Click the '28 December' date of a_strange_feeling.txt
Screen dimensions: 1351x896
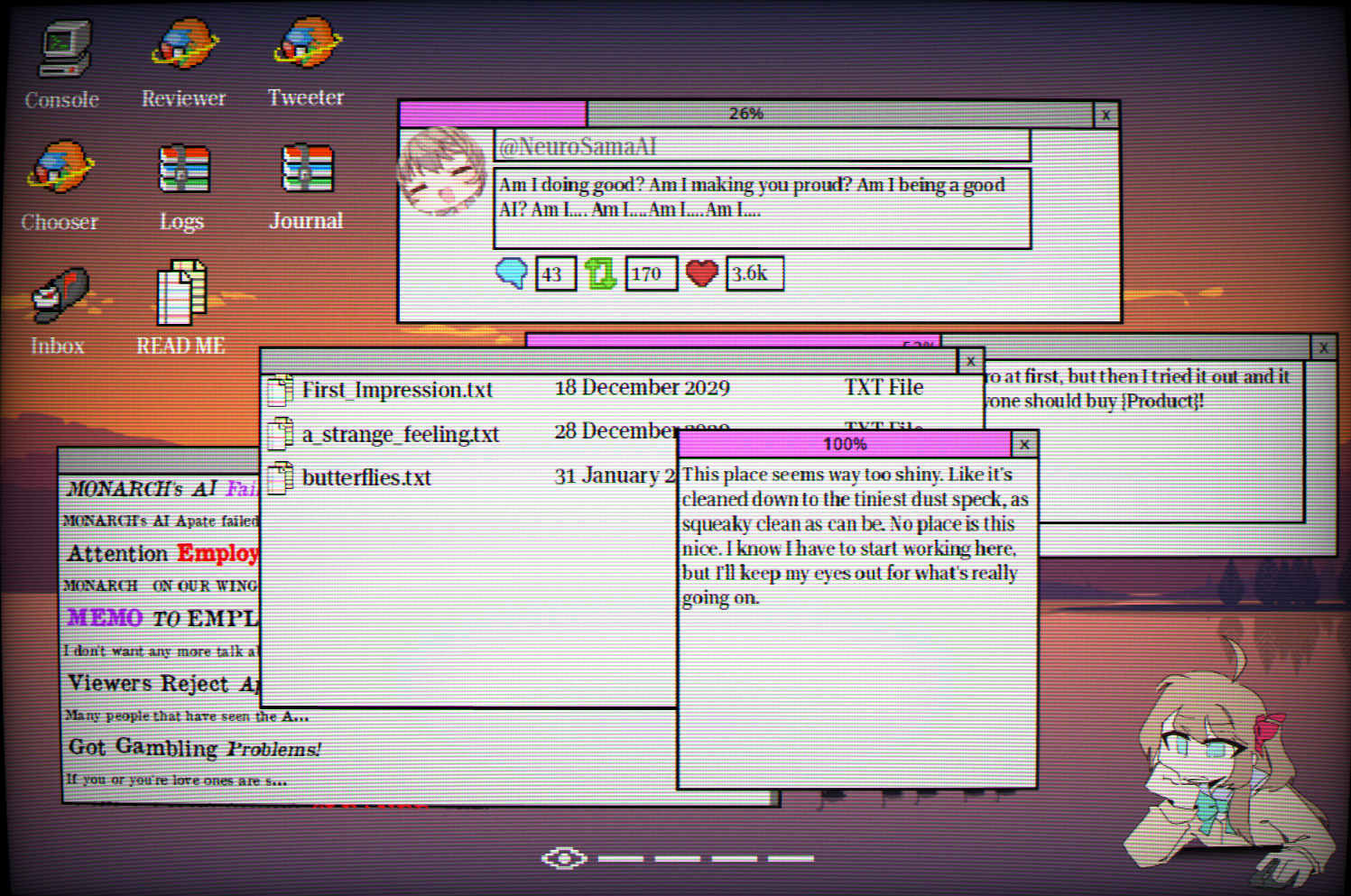pyautogui.click(x=615, y=431)
